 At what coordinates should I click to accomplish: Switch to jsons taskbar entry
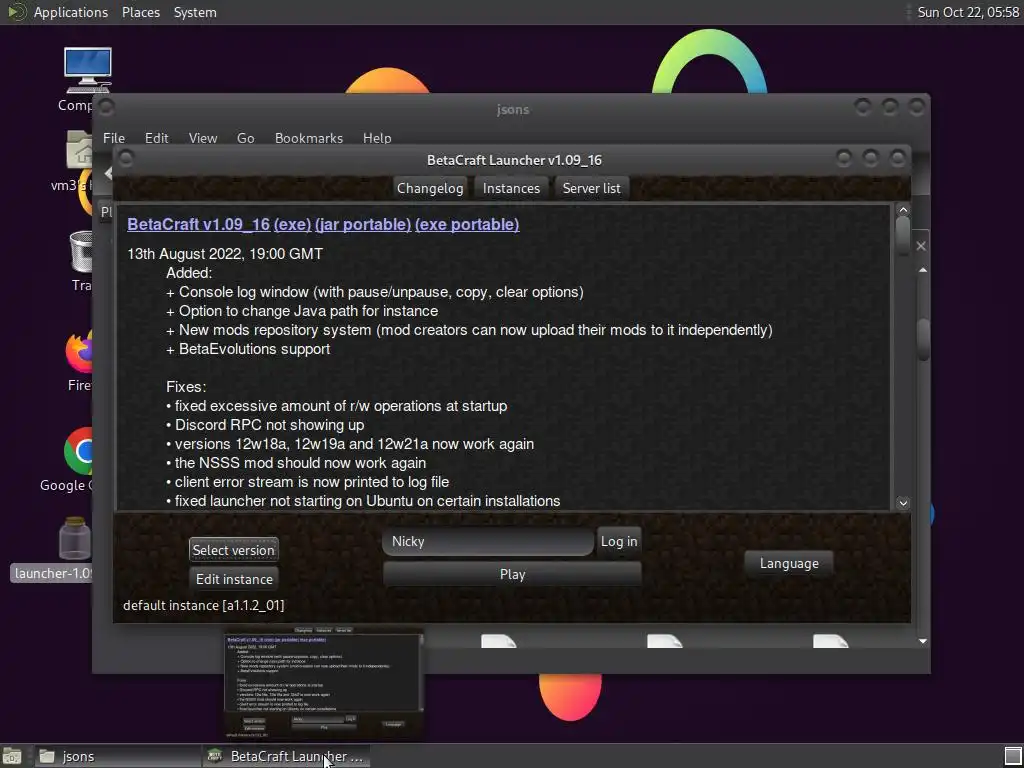pyautogui.click(x=116, y=756)
